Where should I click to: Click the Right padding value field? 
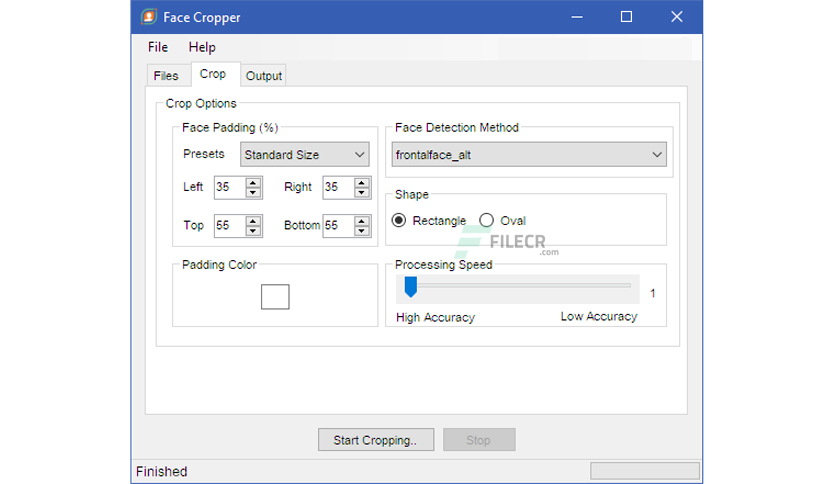[339, 187]
